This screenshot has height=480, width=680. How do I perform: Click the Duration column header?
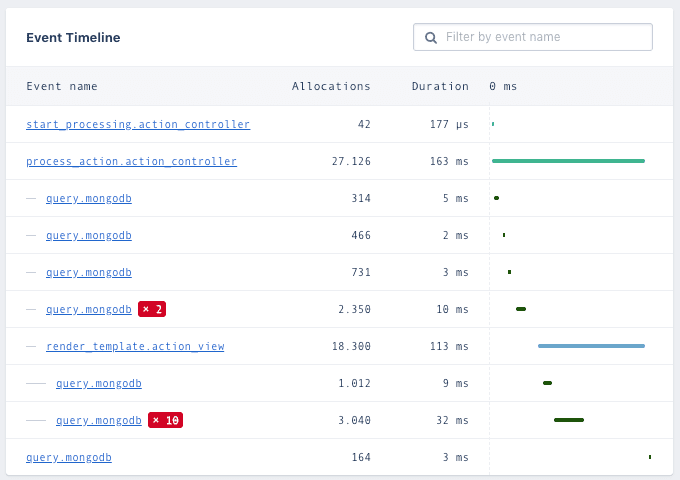440,86
